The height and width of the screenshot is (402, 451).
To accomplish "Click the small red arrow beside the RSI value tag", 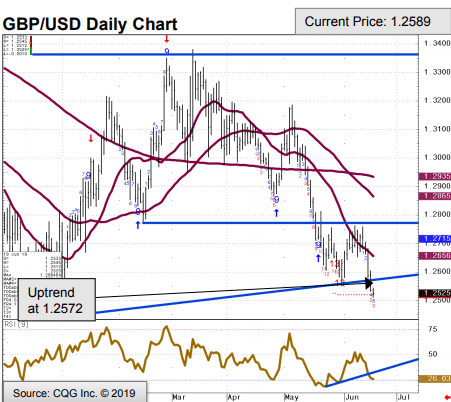I will coord(447,397).
